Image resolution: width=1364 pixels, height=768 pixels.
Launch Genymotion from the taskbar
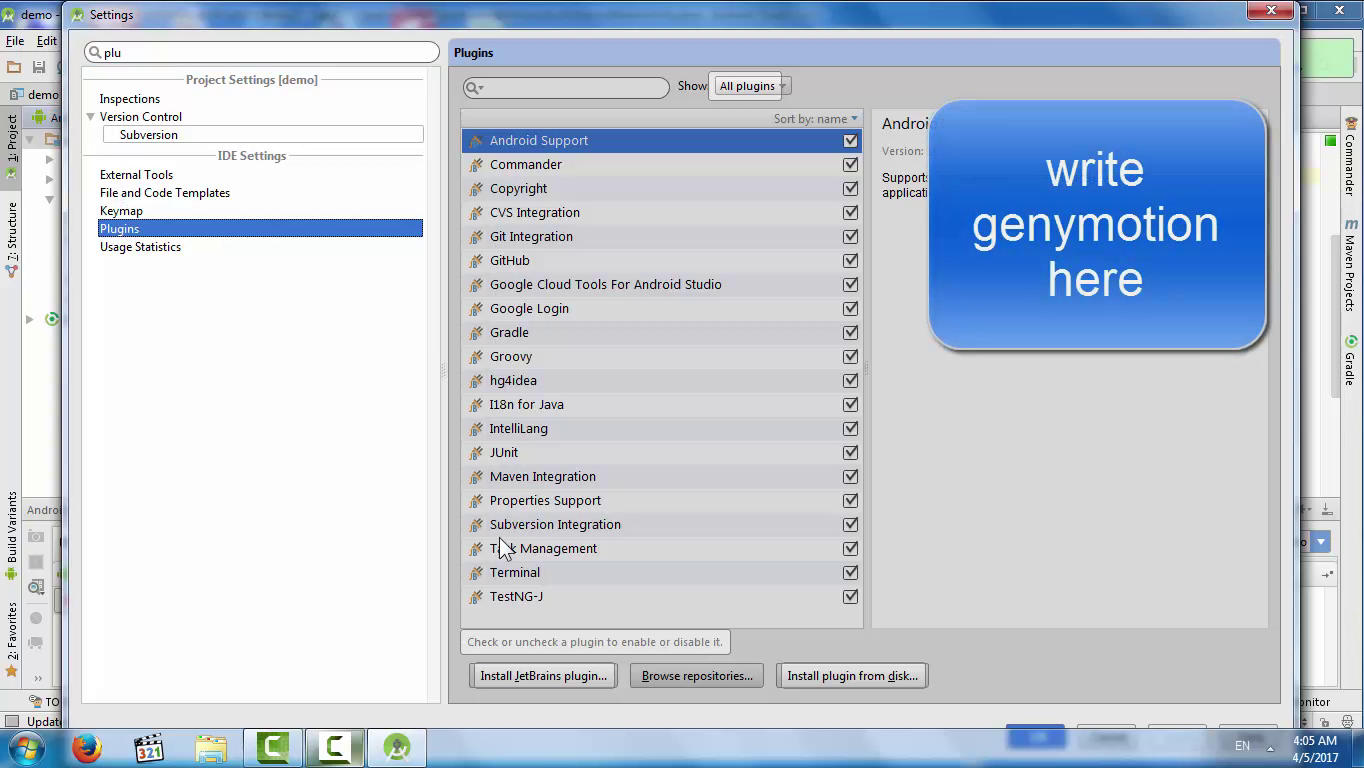click(x=396, y=746)
